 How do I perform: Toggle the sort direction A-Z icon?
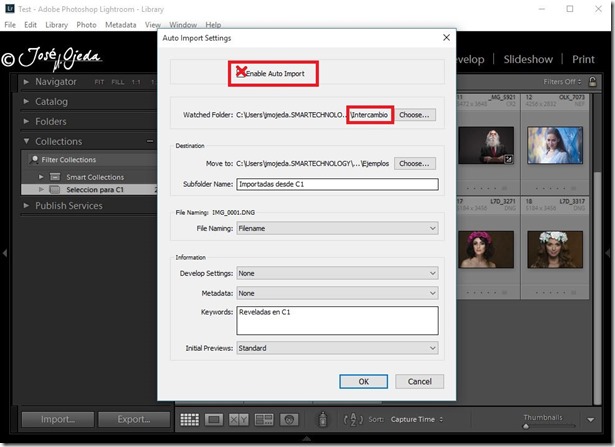pyautogui.click(x=353, y=420)
